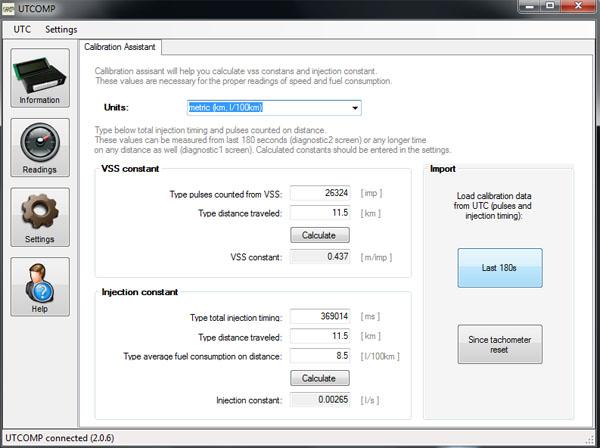Click the '[ l/s ]' unit label
The height and width of the screenshot is (448, 600).
(x=370, y=401)
